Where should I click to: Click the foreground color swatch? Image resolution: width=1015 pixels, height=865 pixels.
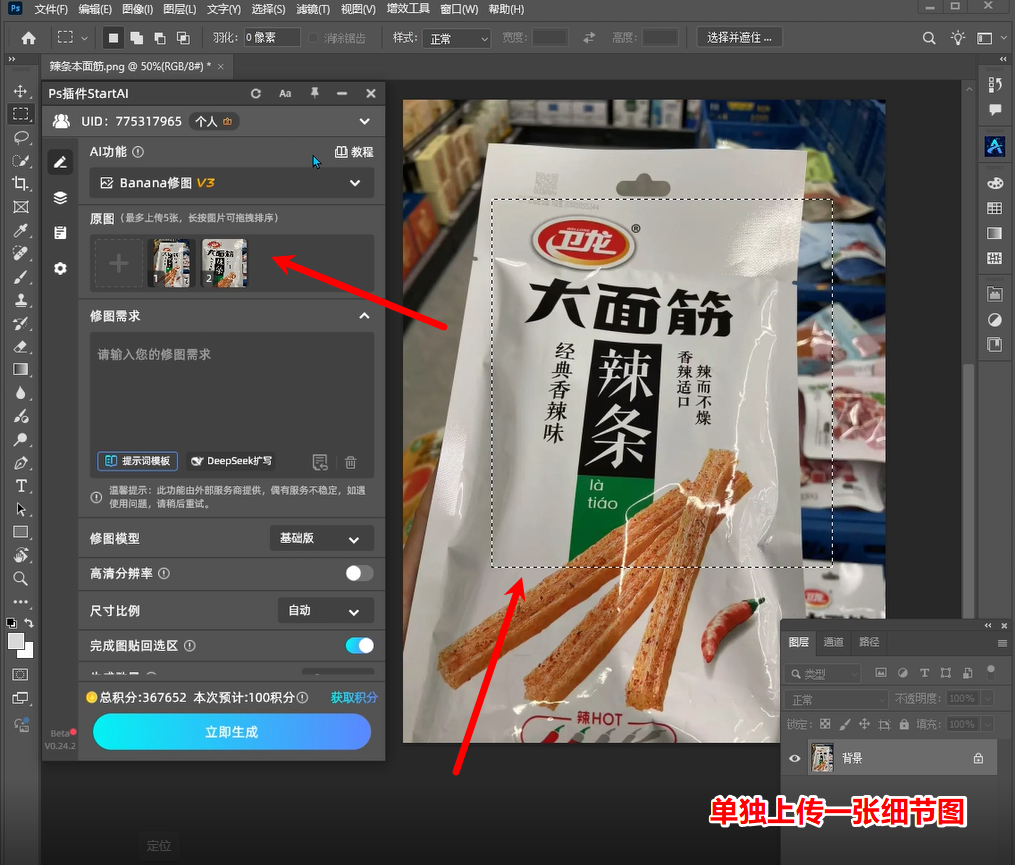coord(16,641)
